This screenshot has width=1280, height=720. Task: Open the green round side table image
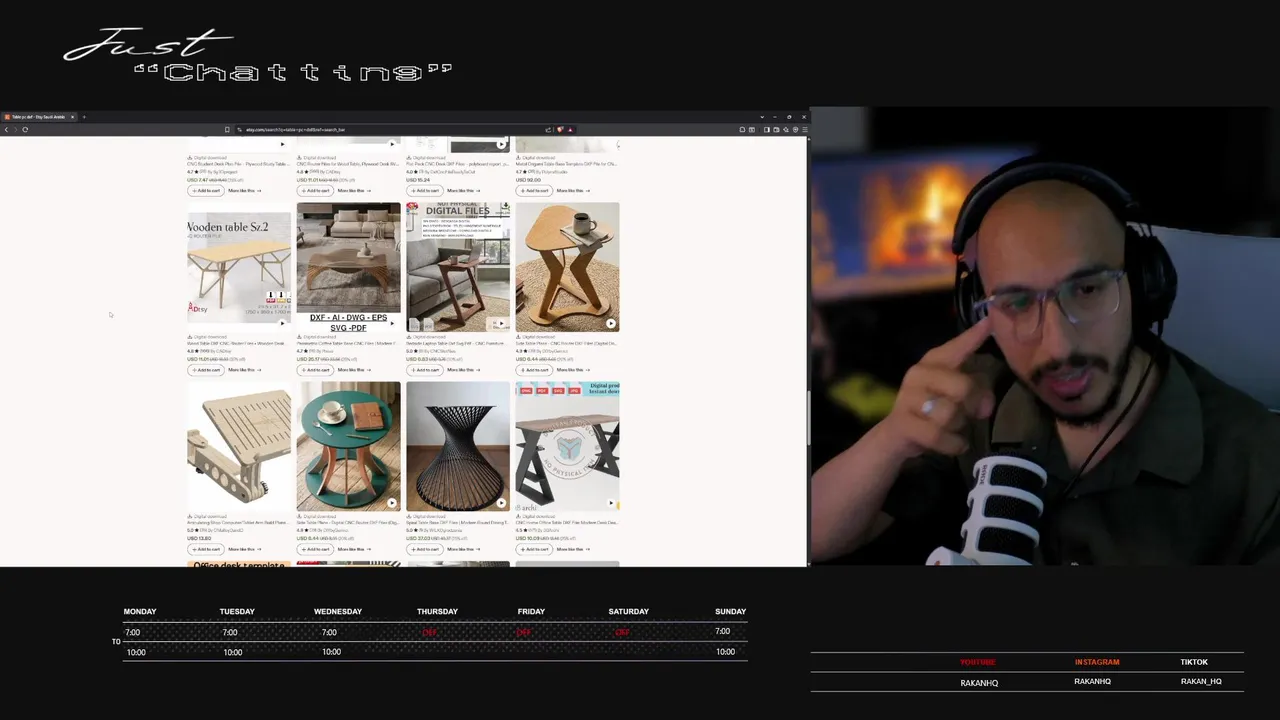click(x=348, y=446)
